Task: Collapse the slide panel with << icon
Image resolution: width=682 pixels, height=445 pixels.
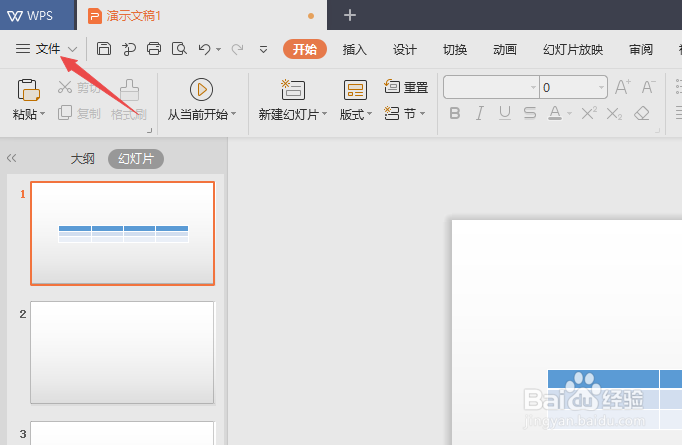Action: [12, 158]
